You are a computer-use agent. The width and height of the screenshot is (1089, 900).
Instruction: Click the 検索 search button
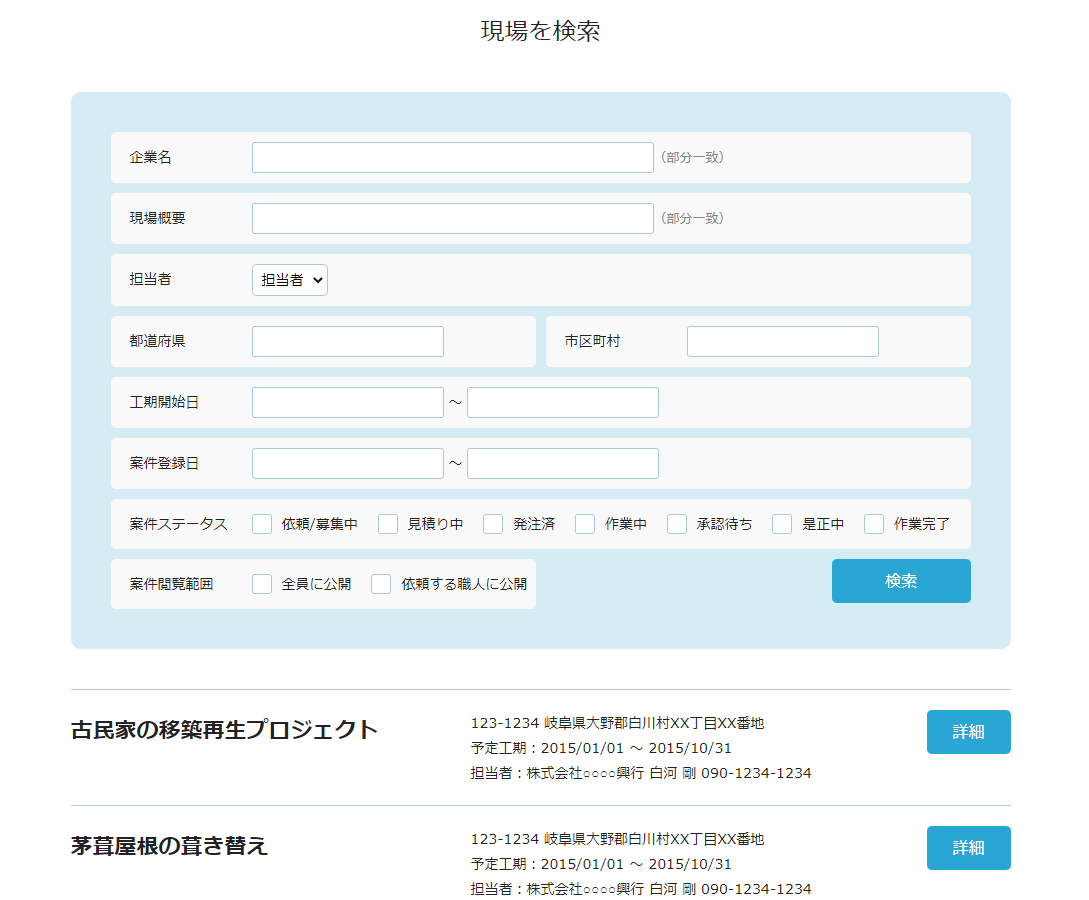(x=901, y=581)
